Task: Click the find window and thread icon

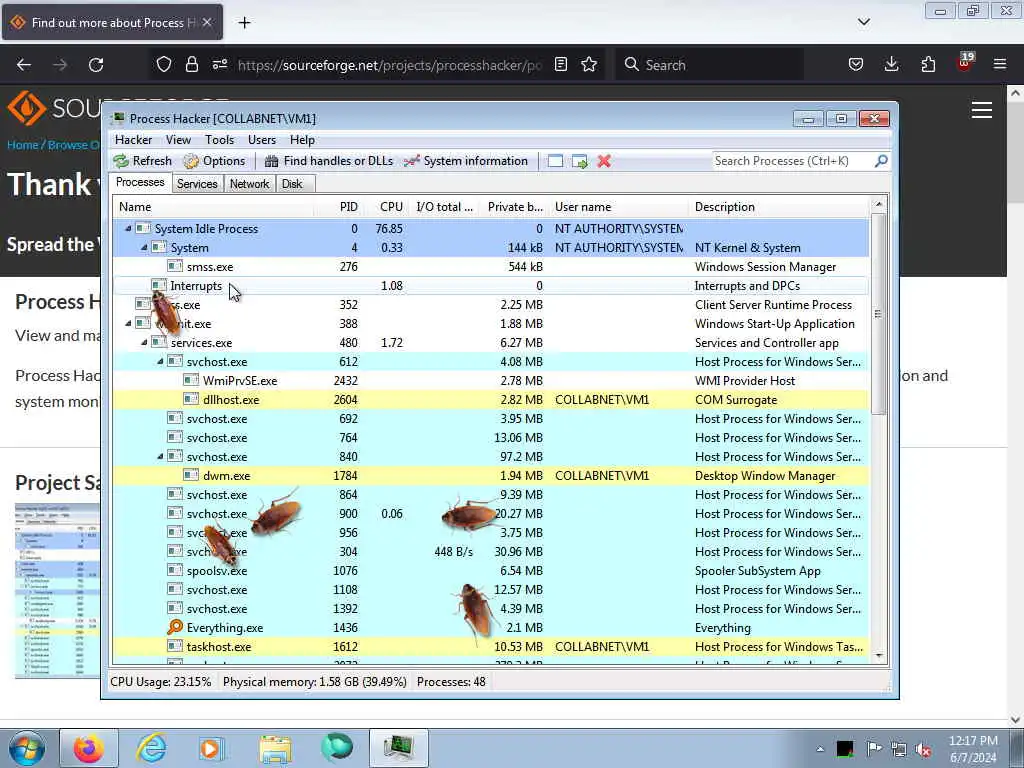Action: pyautogui.click(x=580, y=161)
